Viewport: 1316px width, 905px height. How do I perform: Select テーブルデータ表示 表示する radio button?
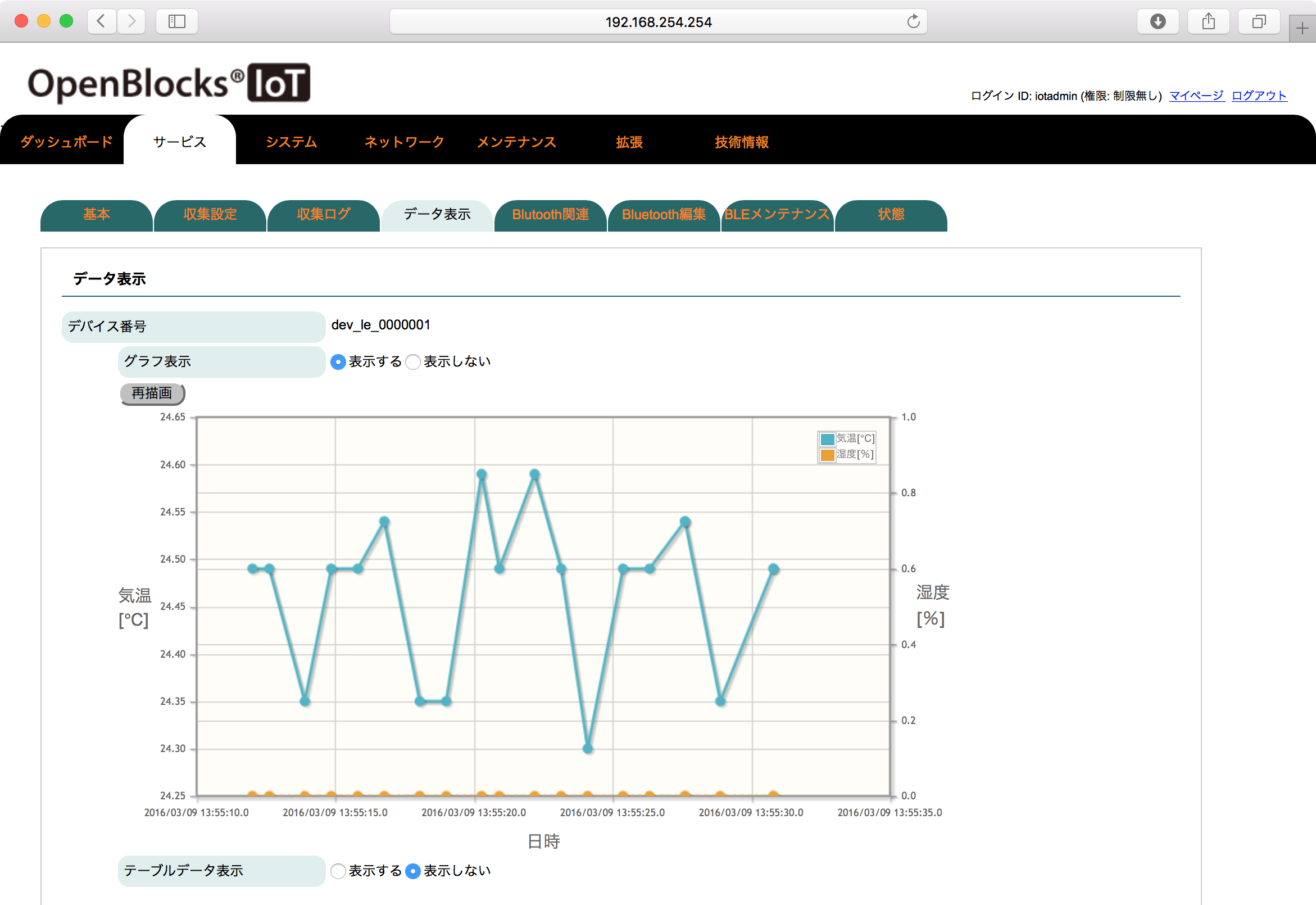(338, 871)
